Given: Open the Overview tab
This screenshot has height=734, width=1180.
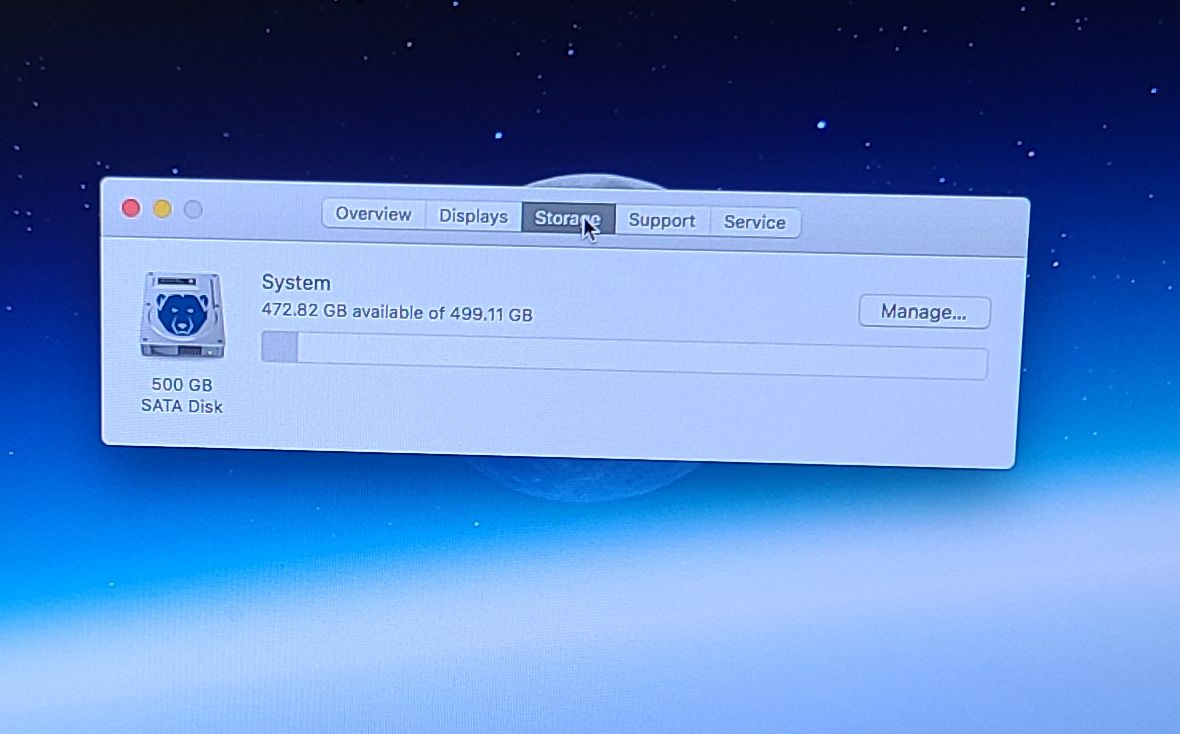Looking at the screenshot, I should pos(373,214).
